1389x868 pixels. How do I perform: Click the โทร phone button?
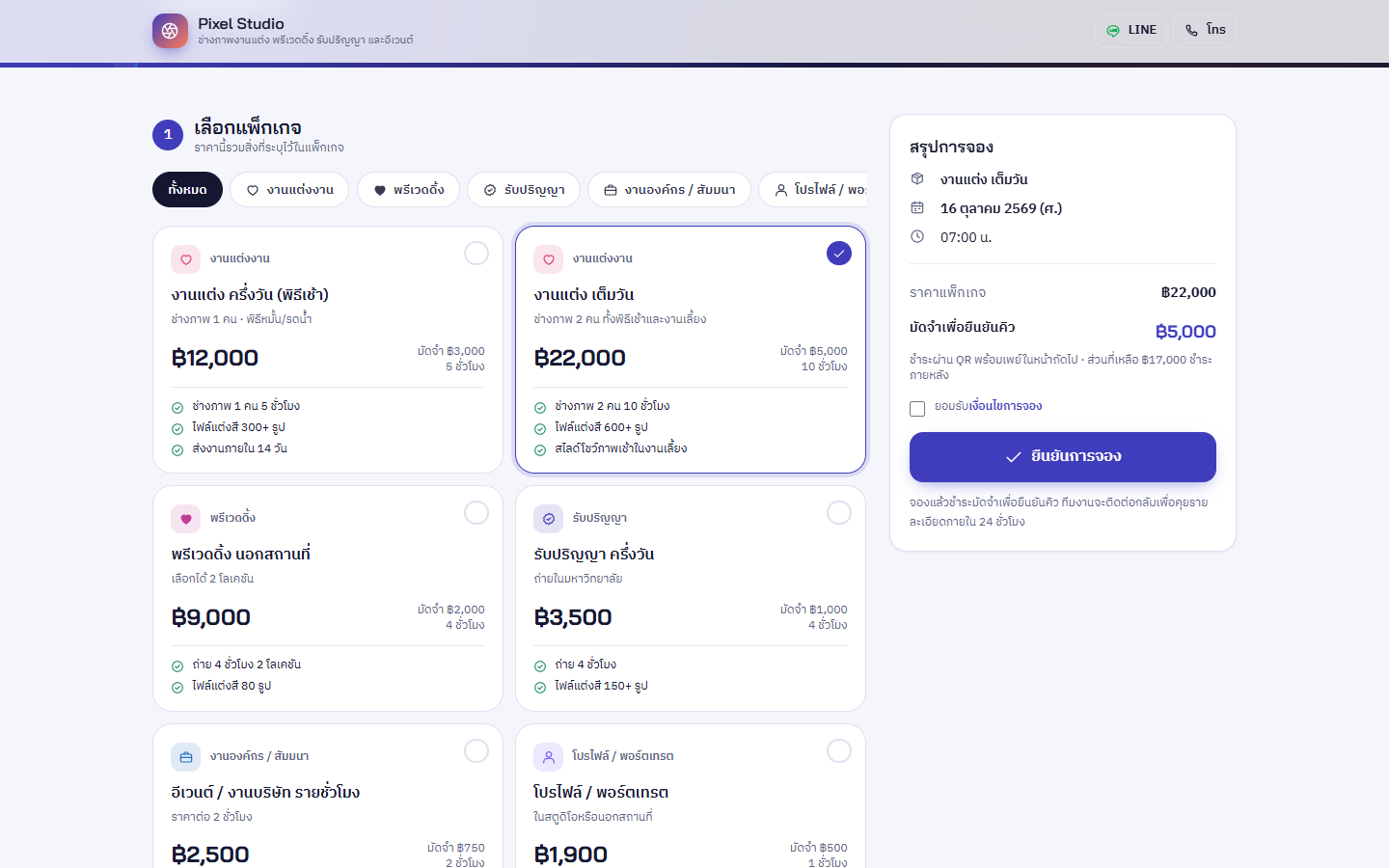[x=1205, y=31]
